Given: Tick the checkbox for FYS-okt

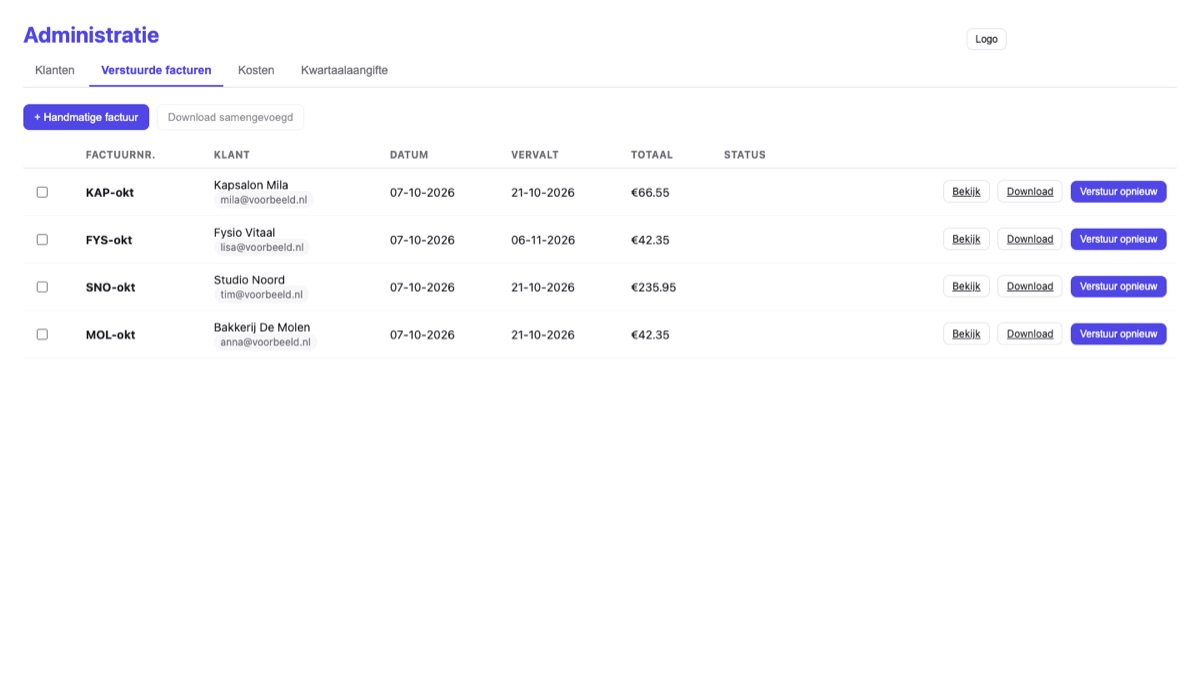Looking at the screenshot, I should [x=42, y=240].
